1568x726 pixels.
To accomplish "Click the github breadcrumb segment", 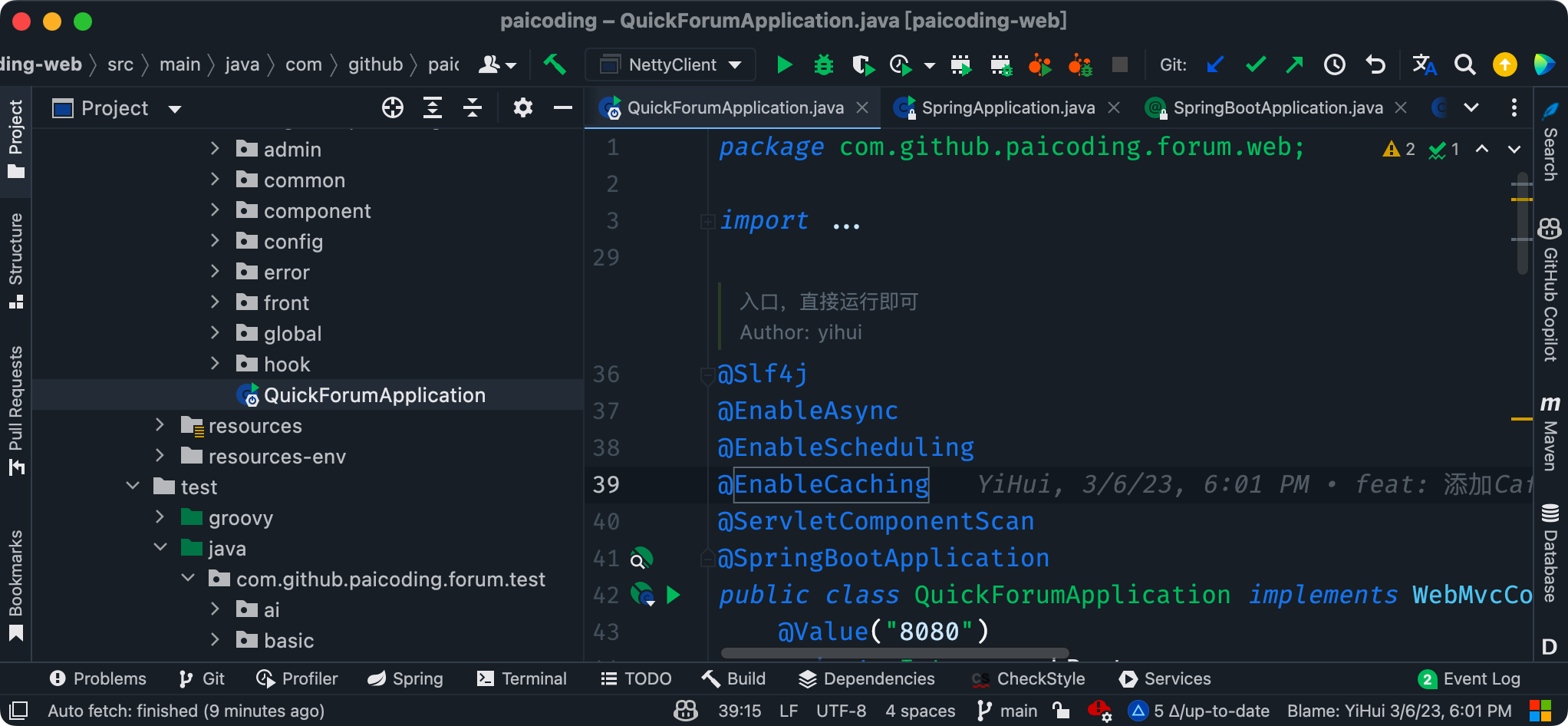I will (375, 64).
